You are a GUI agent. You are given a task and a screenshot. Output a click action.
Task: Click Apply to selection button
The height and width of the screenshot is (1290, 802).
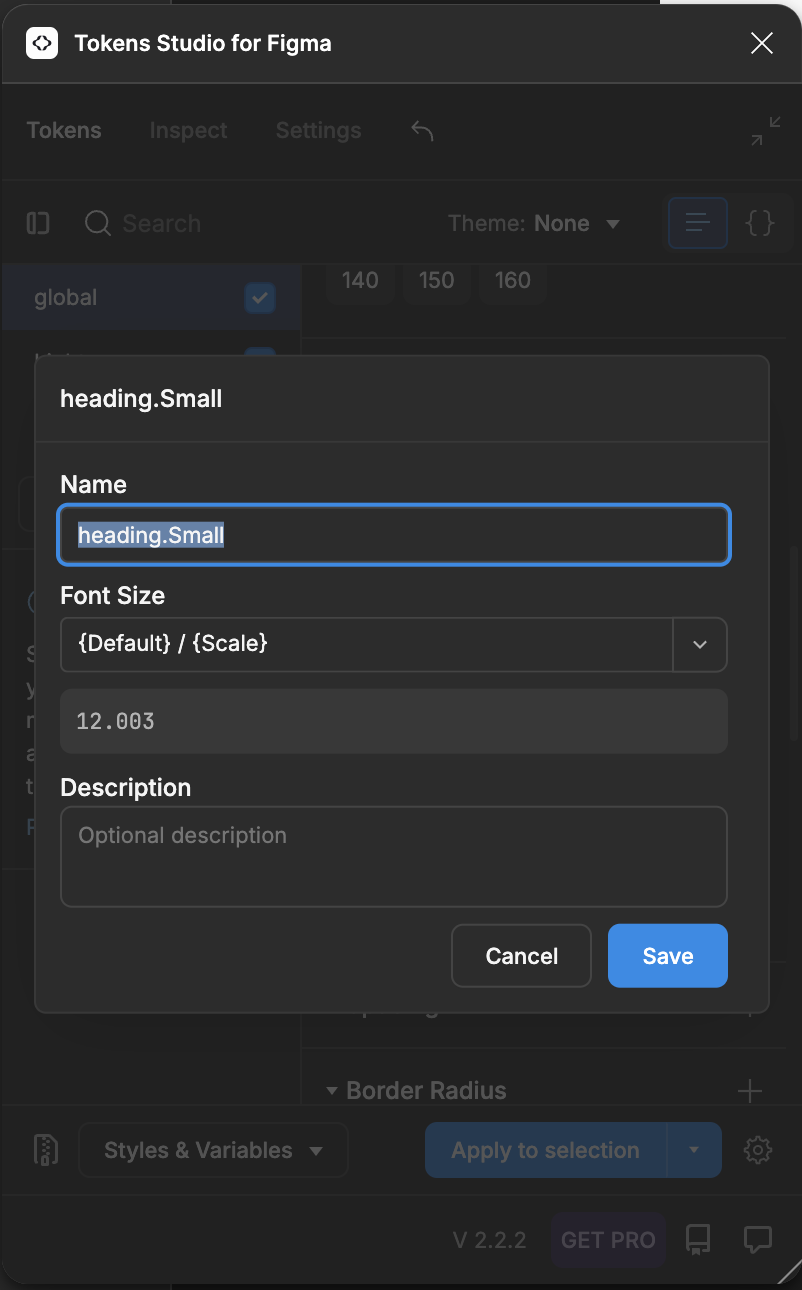tap(545, 1150)
